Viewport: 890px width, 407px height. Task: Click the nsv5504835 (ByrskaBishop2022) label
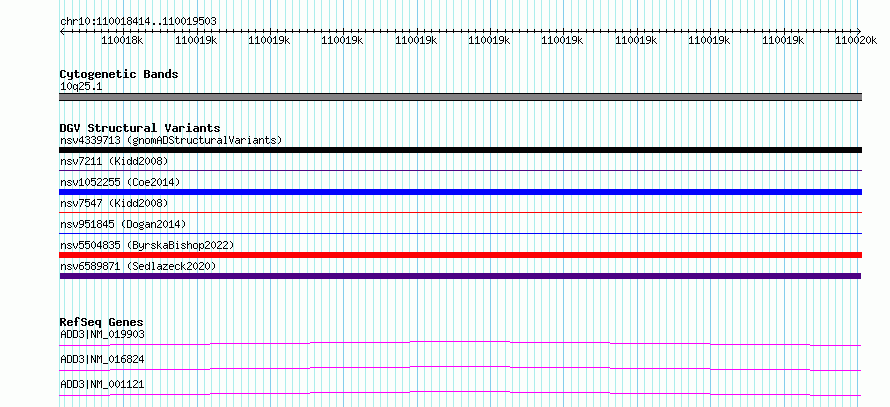[147, 245]
